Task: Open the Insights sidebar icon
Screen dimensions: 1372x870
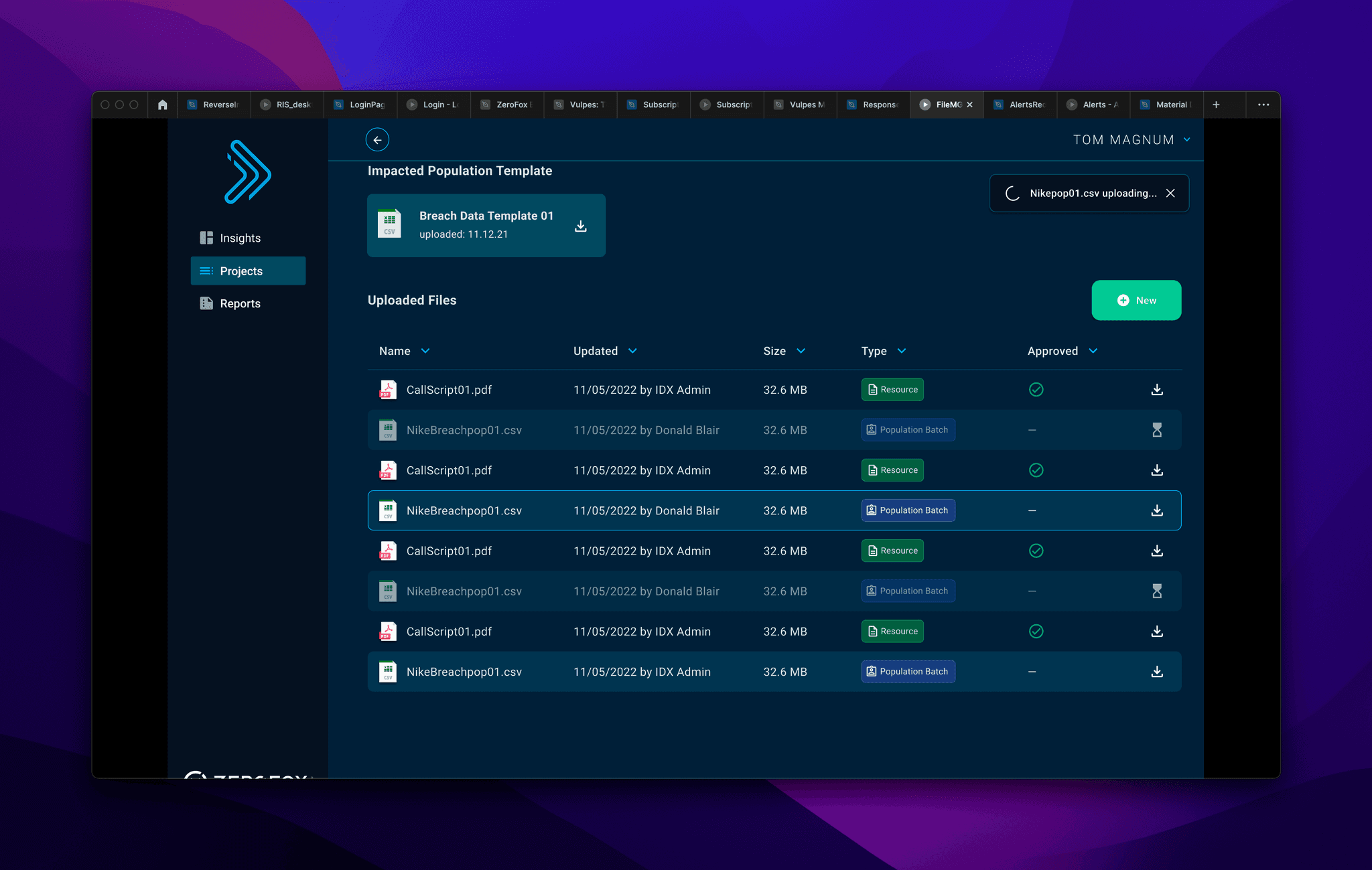Action: click(x=206, y=238)
